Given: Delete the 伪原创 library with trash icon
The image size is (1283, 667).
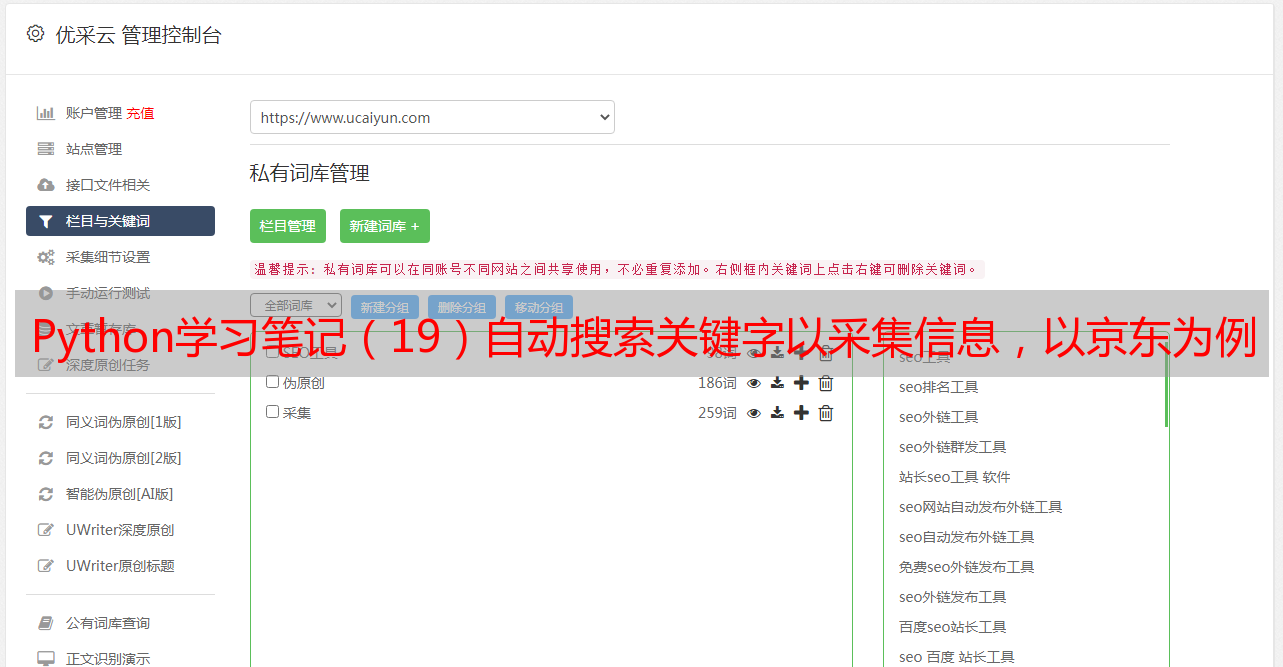Looking at the screenshot, I should (x=826, y=383).
